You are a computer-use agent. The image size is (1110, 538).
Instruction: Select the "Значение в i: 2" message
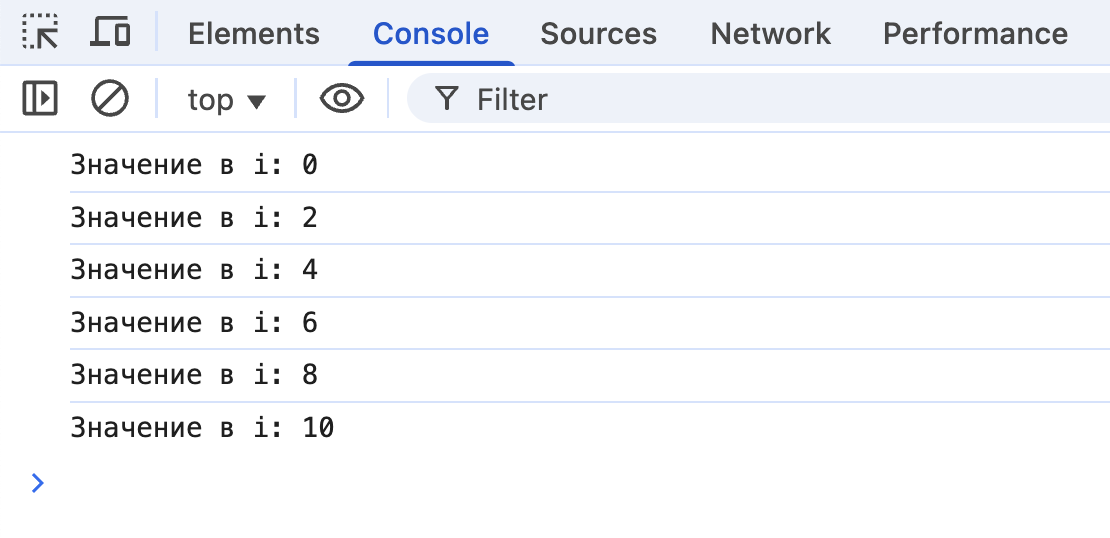194,218
